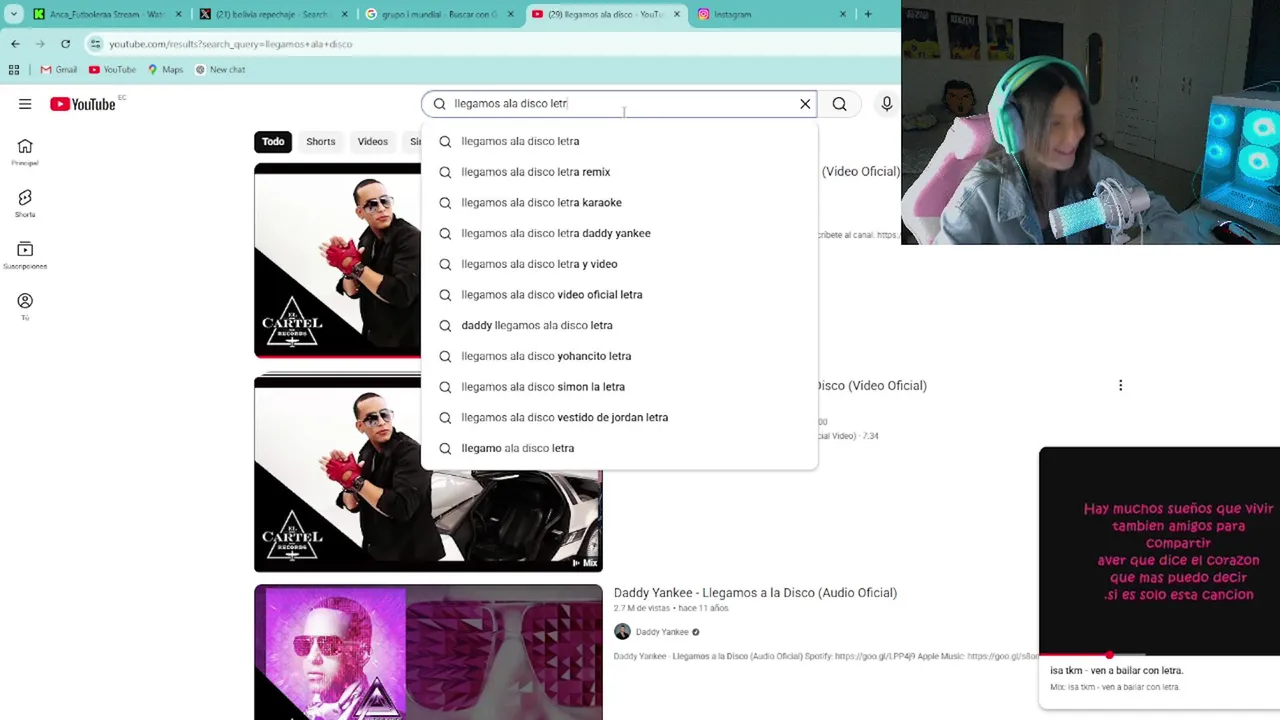
Task: Run search with the magnifier button
Action: (x=840, y=104)
